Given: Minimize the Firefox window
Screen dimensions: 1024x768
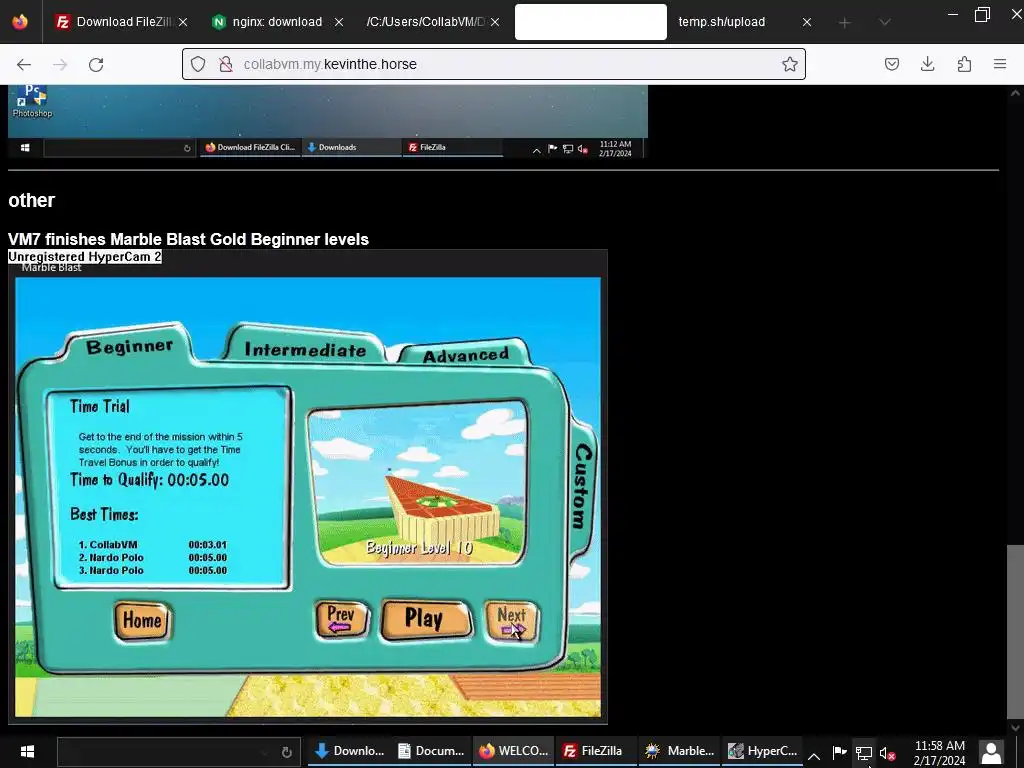Looking at the screenshot, I should click(953, 14).
